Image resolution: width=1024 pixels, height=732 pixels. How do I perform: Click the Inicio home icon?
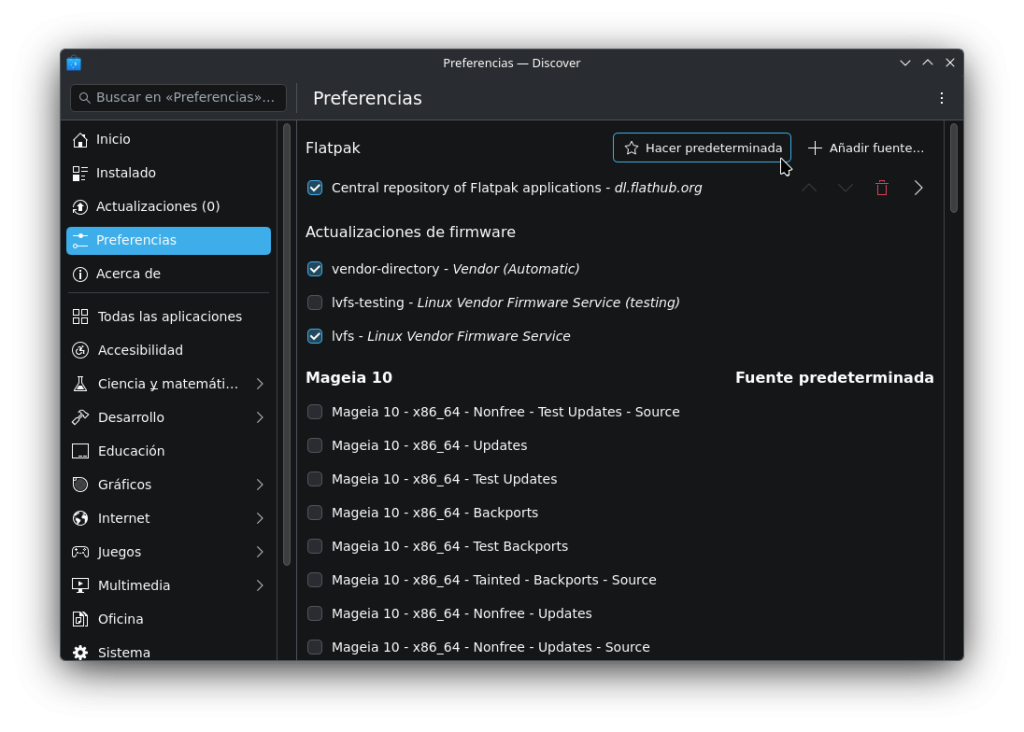[80, 140]
